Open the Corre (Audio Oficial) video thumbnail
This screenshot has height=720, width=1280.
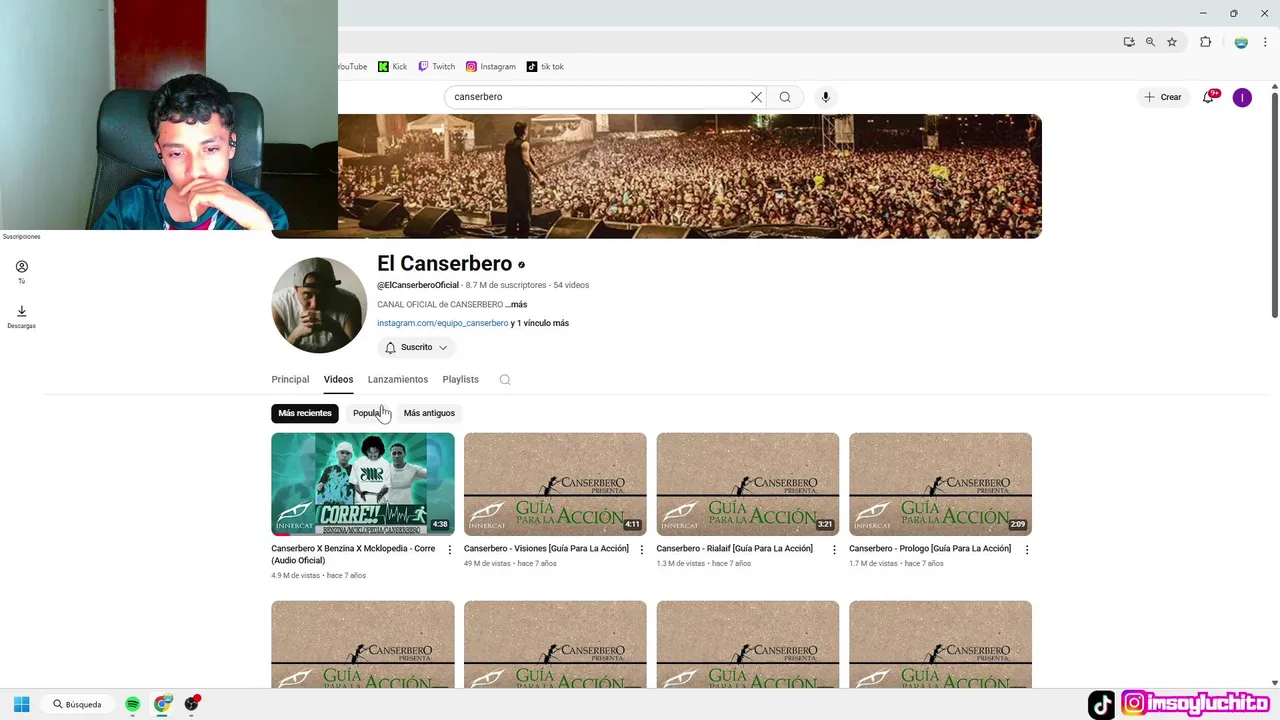click(x=363, y=484)
